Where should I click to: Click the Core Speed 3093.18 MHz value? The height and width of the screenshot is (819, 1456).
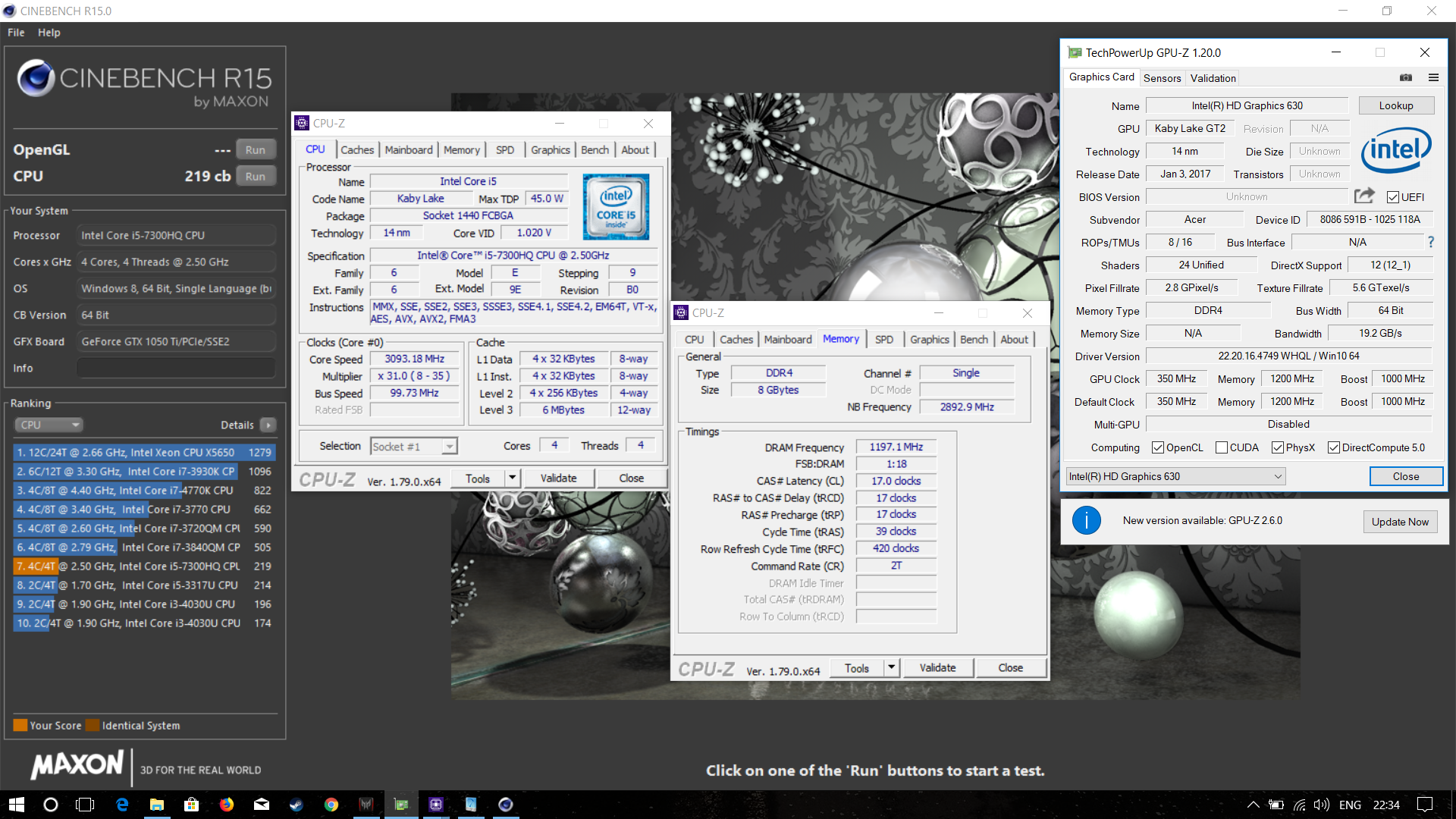414,359
